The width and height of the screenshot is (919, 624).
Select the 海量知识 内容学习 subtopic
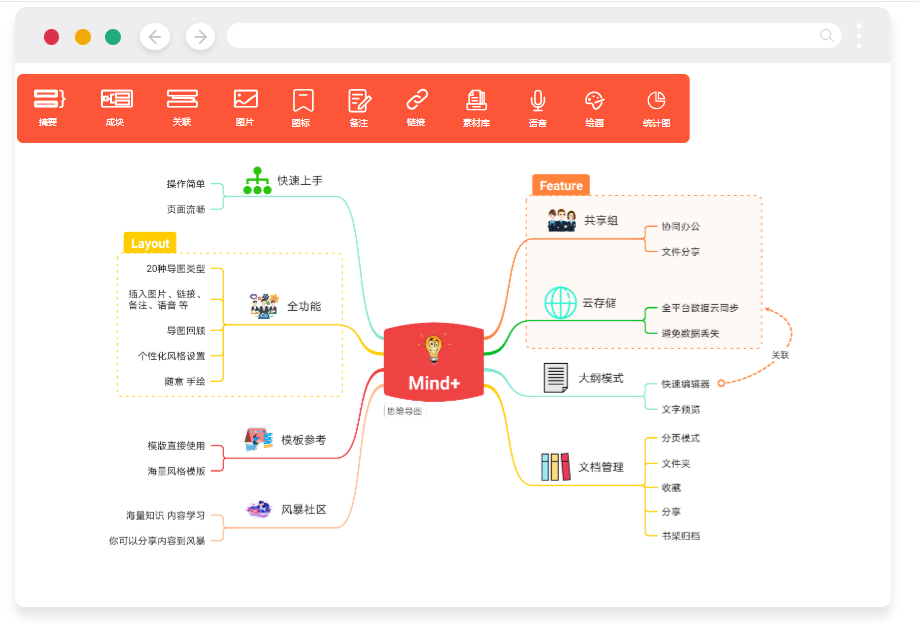coord(166,516)
